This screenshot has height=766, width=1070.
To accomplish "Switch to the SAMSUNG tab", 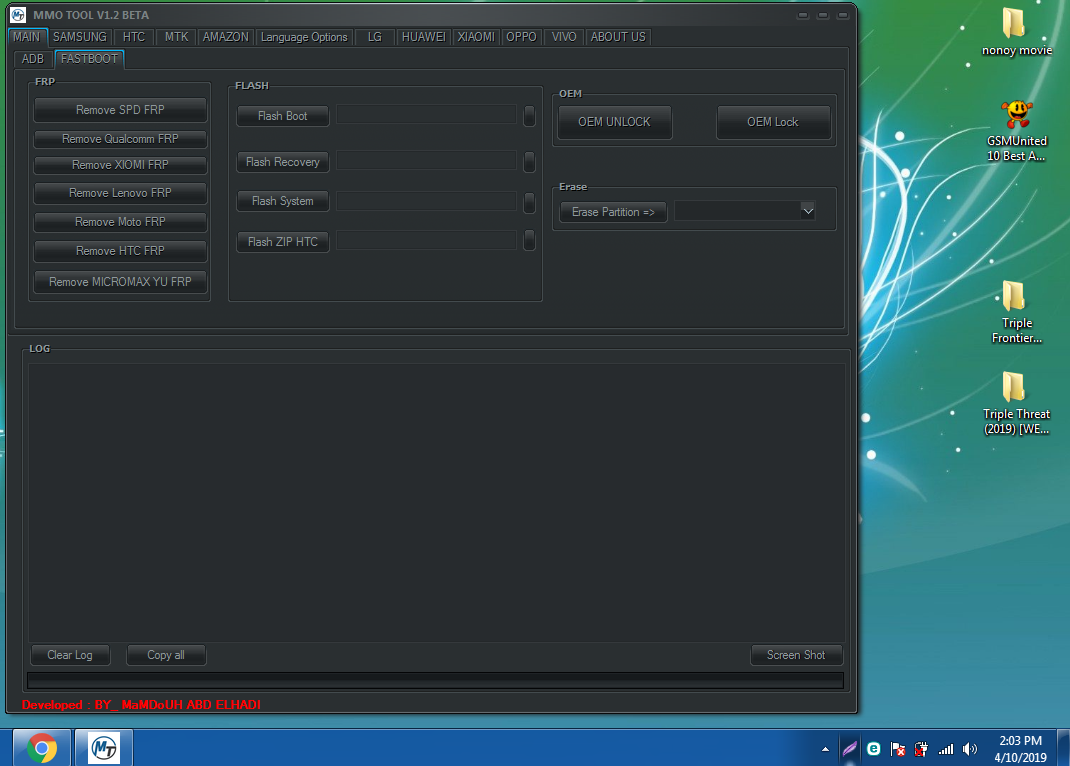I will coord(80,37).
